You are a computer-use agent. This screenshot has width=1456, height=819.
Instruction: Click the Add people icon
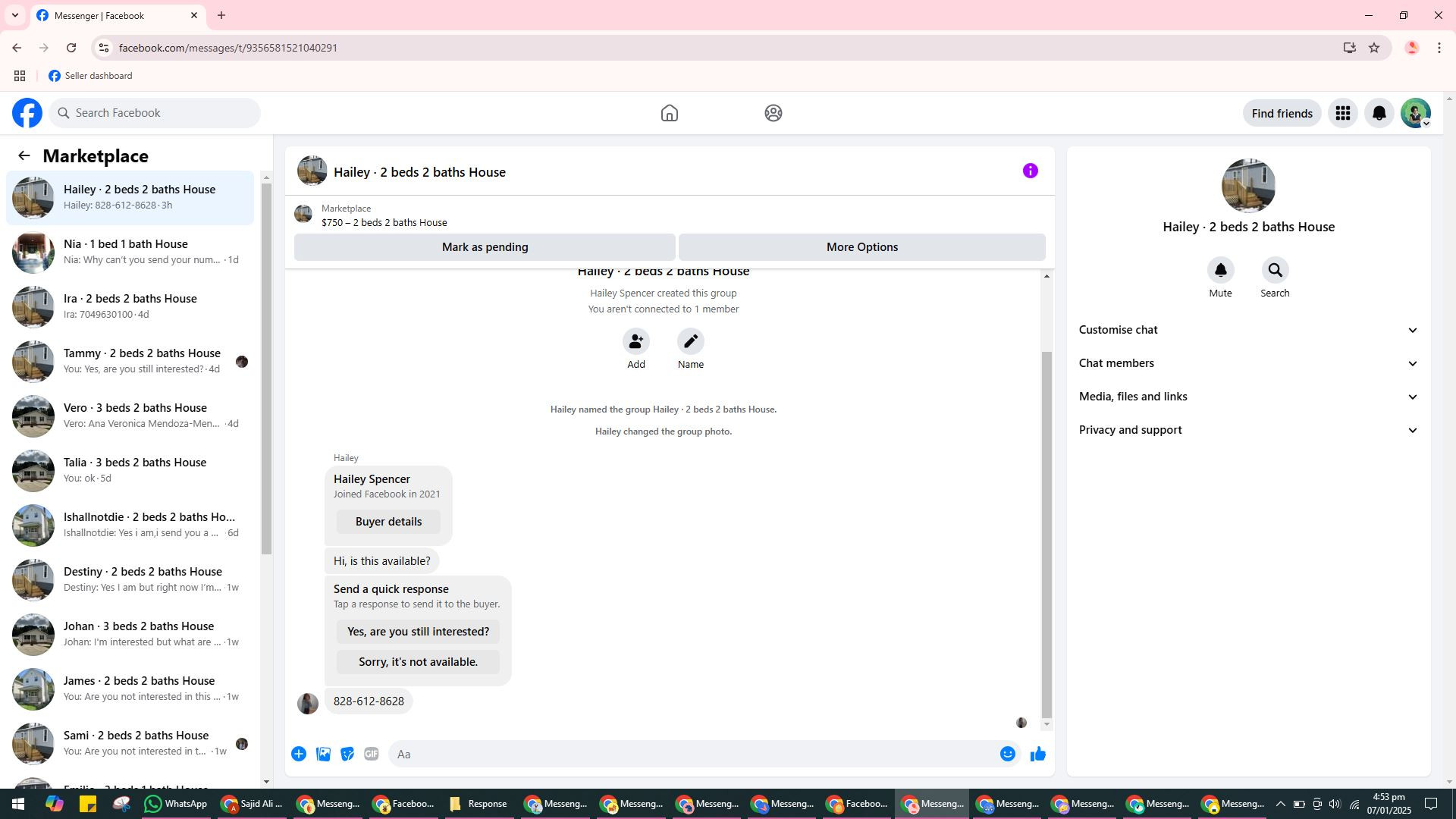(x=635, y=342)
